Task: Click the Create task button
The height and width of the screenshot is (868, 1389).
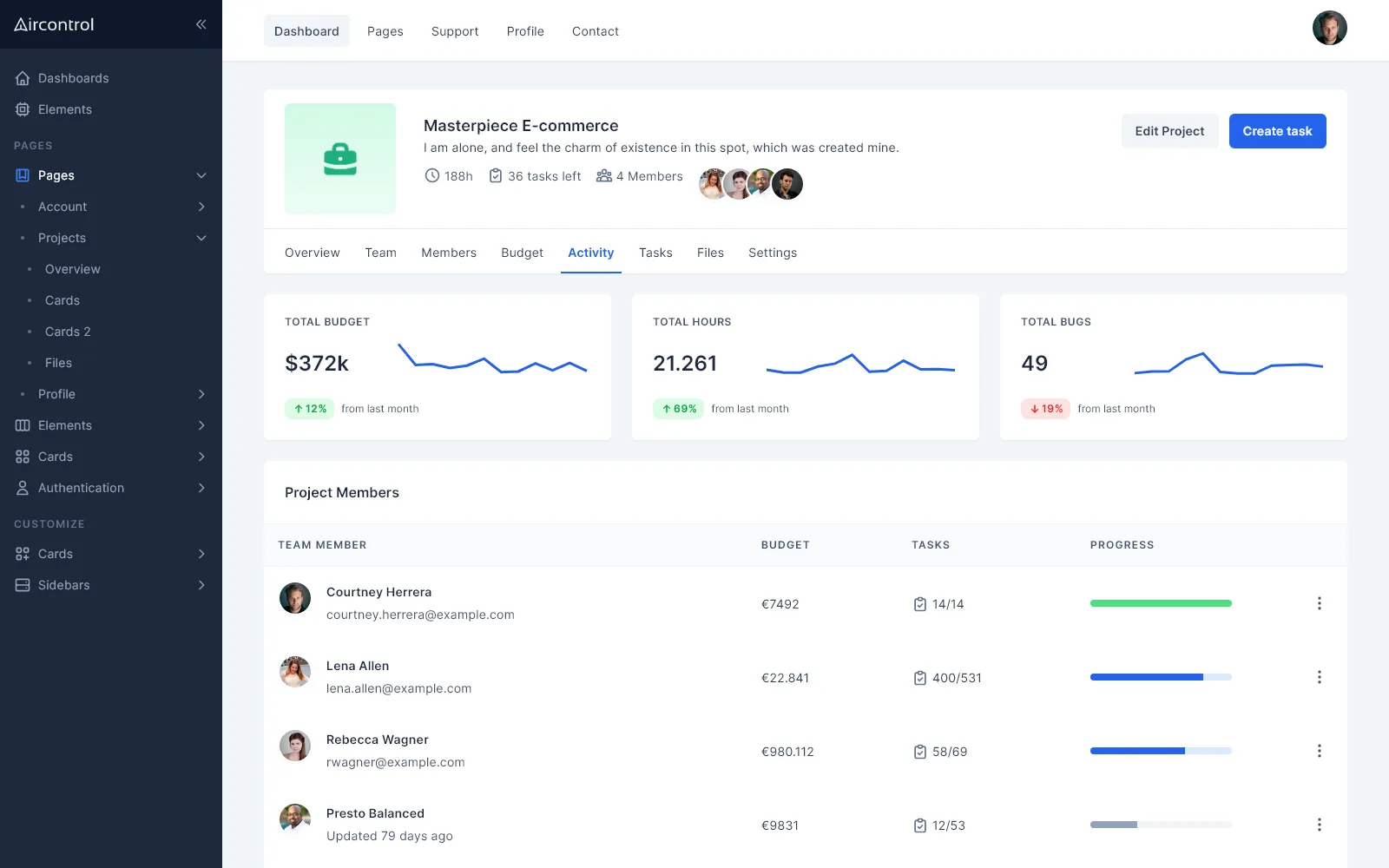Action: (1277, 131)
